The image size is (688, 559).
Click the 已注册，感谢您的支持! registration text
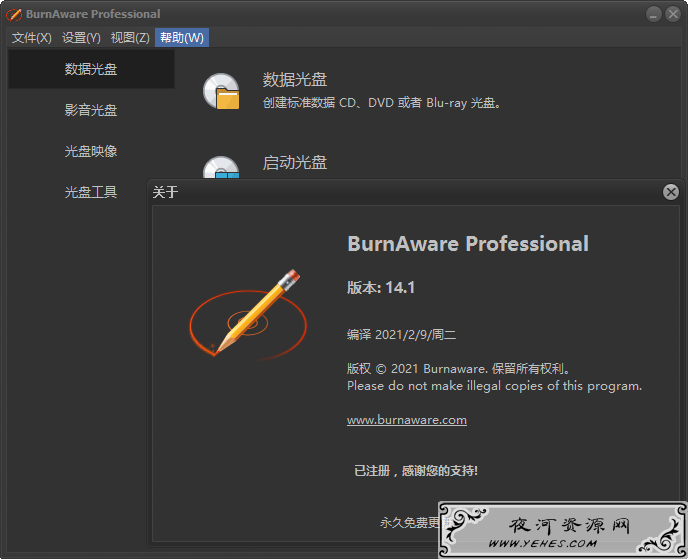tap(416, 471)
